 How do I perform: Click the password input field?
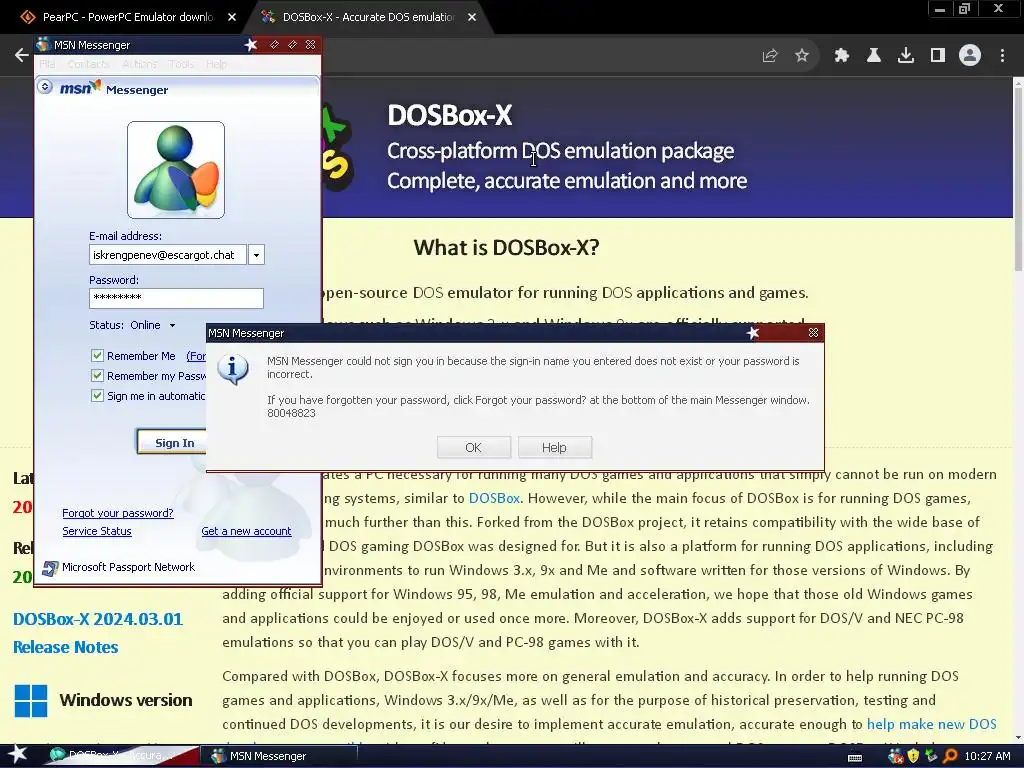click(176, 298)
